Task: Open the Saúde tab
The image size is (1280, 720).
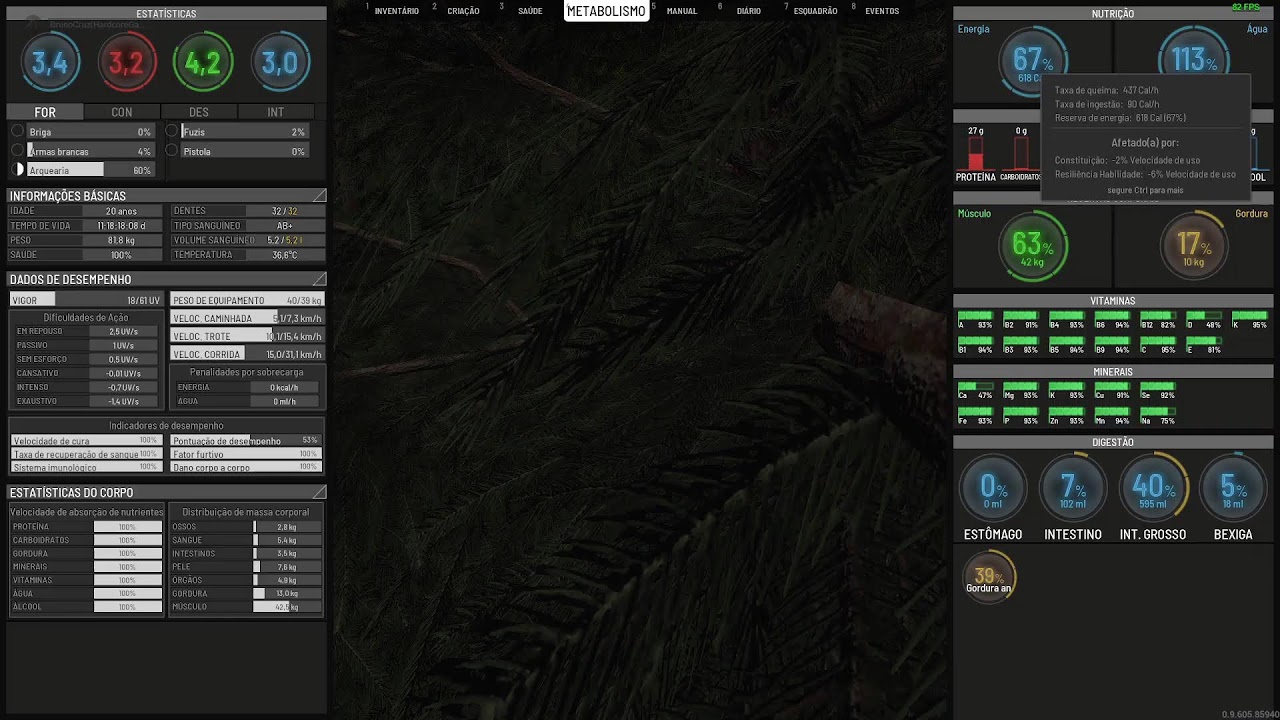Action: click(530, 11)
